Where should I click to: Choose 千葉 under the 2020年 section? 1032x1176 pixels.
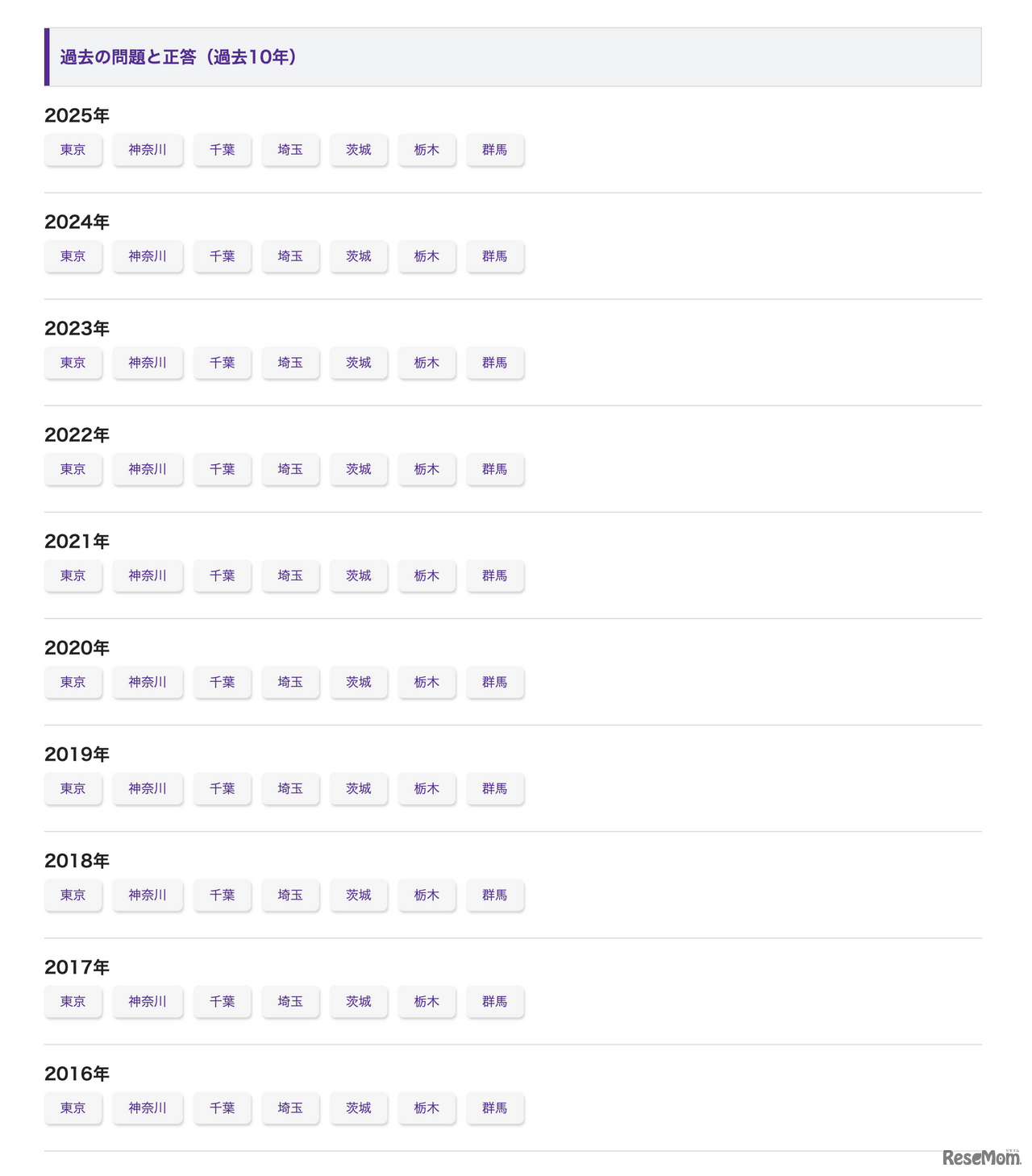tap(223, 682)
